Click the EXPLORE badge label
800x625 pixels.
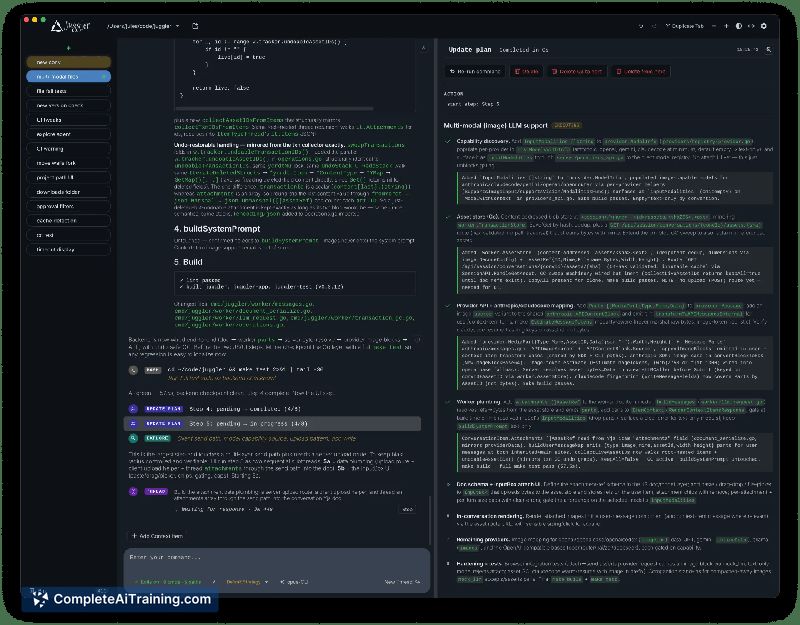[x=157, y=438]
